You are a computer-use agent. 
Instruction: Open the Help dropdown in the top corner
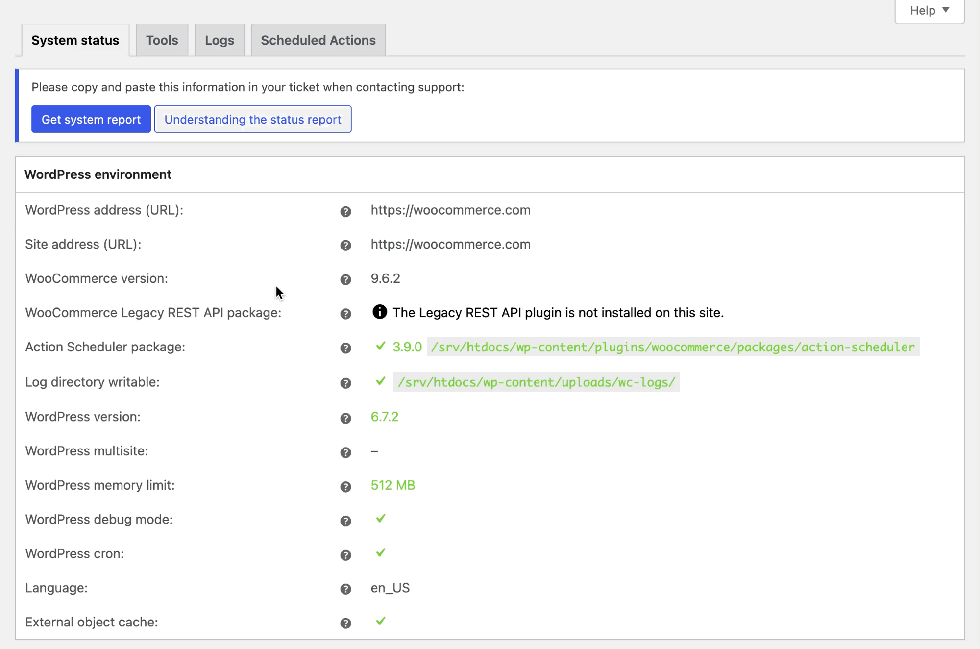coord(928,10)
